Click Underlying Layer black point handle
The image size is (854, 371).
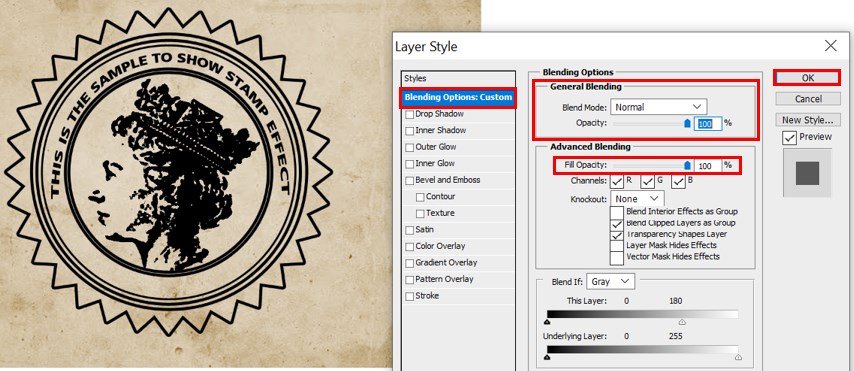tap(547, 357)
